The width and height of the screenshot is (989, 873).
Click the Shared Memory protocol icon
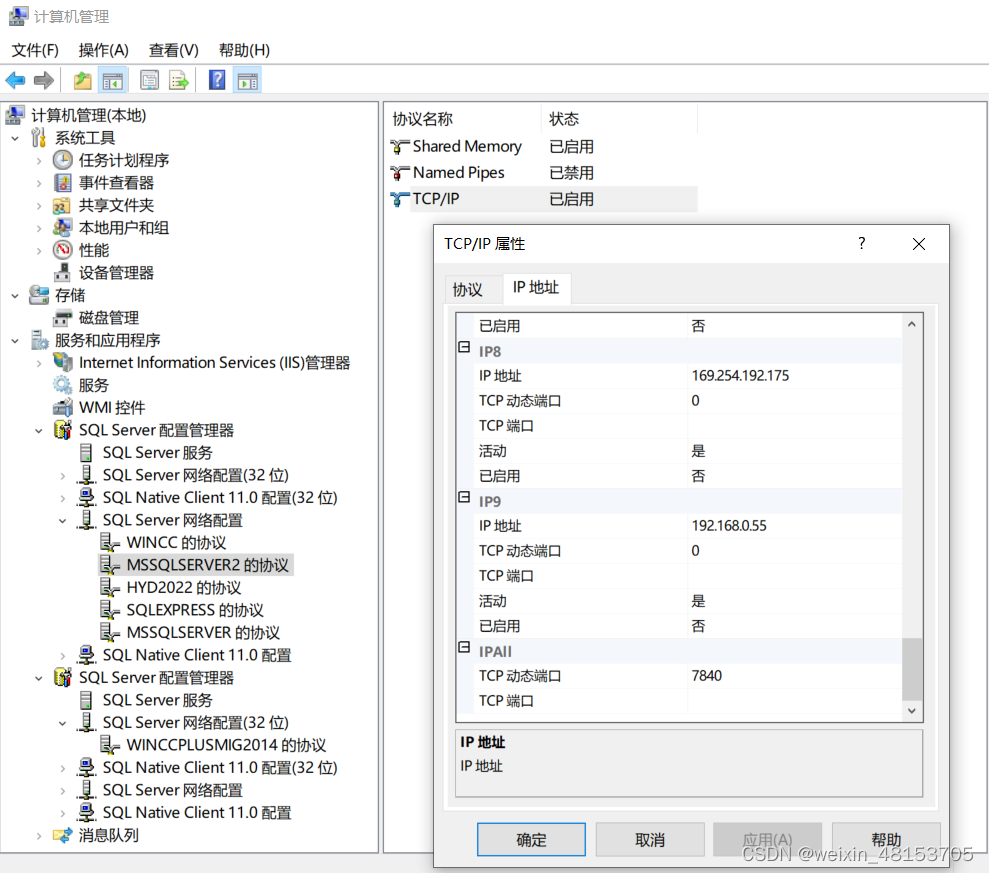click(x=399, y=146)
